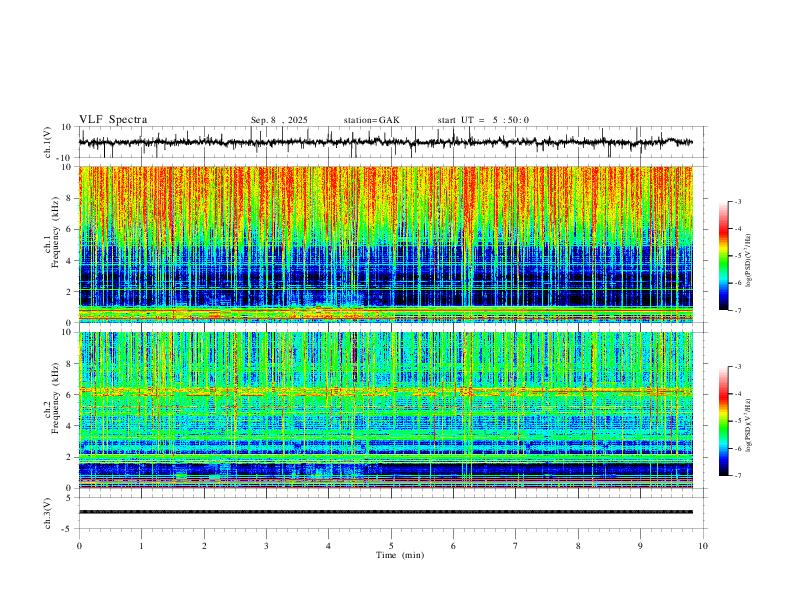Click the ch.1 "Frequency (kHz)" axis label

(x=55, y=233)
